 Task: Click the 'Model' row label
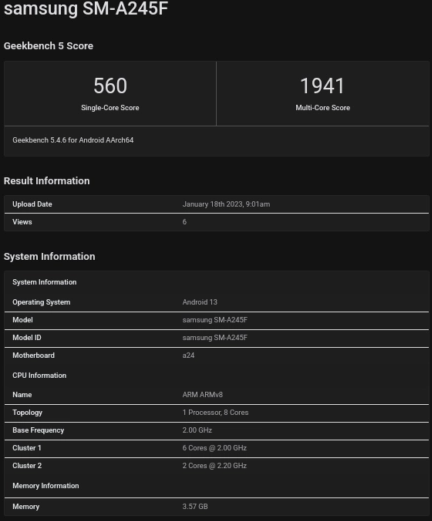pyautogui.click(x=23, y=320)
